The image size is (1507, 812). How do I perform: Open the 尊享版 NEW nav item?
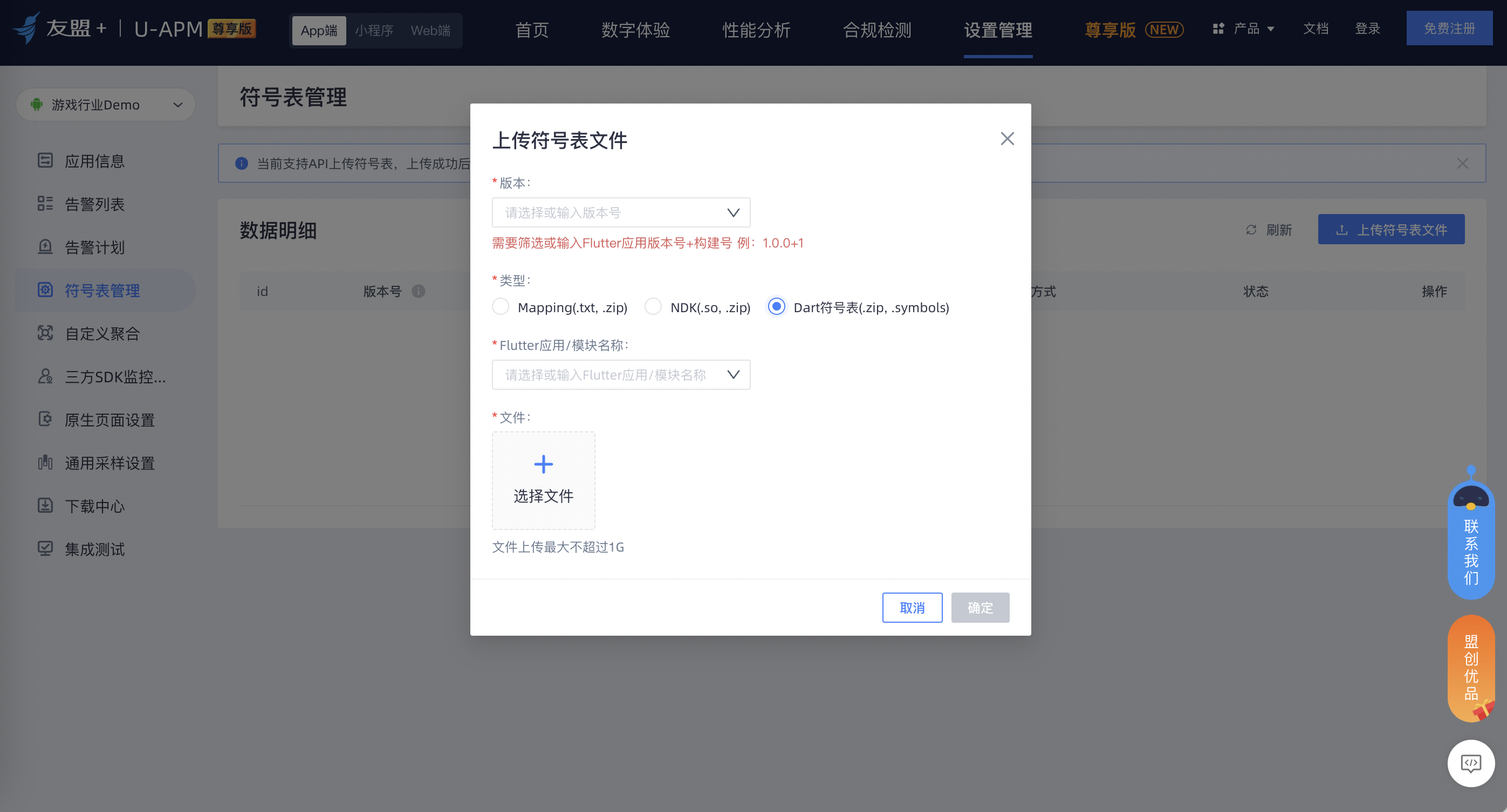tap(1134, 30)
